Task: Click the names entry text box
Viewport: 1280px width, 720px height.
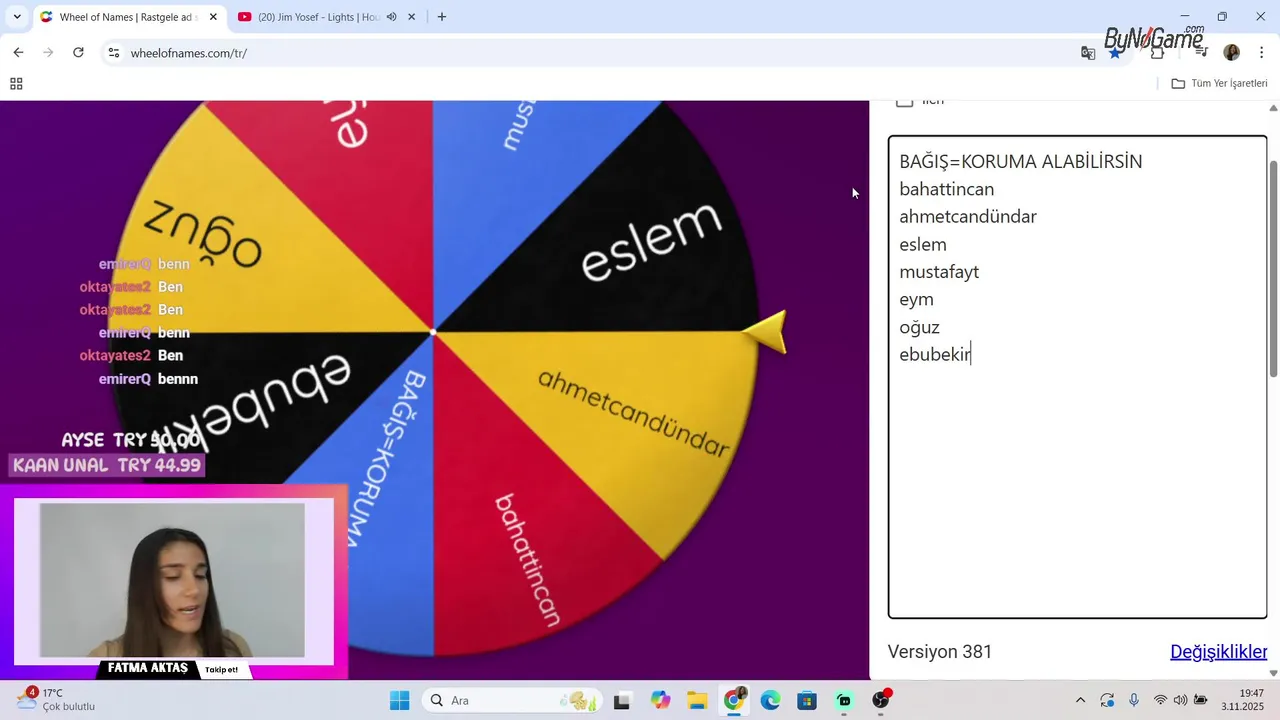Action: [1077, 377]
